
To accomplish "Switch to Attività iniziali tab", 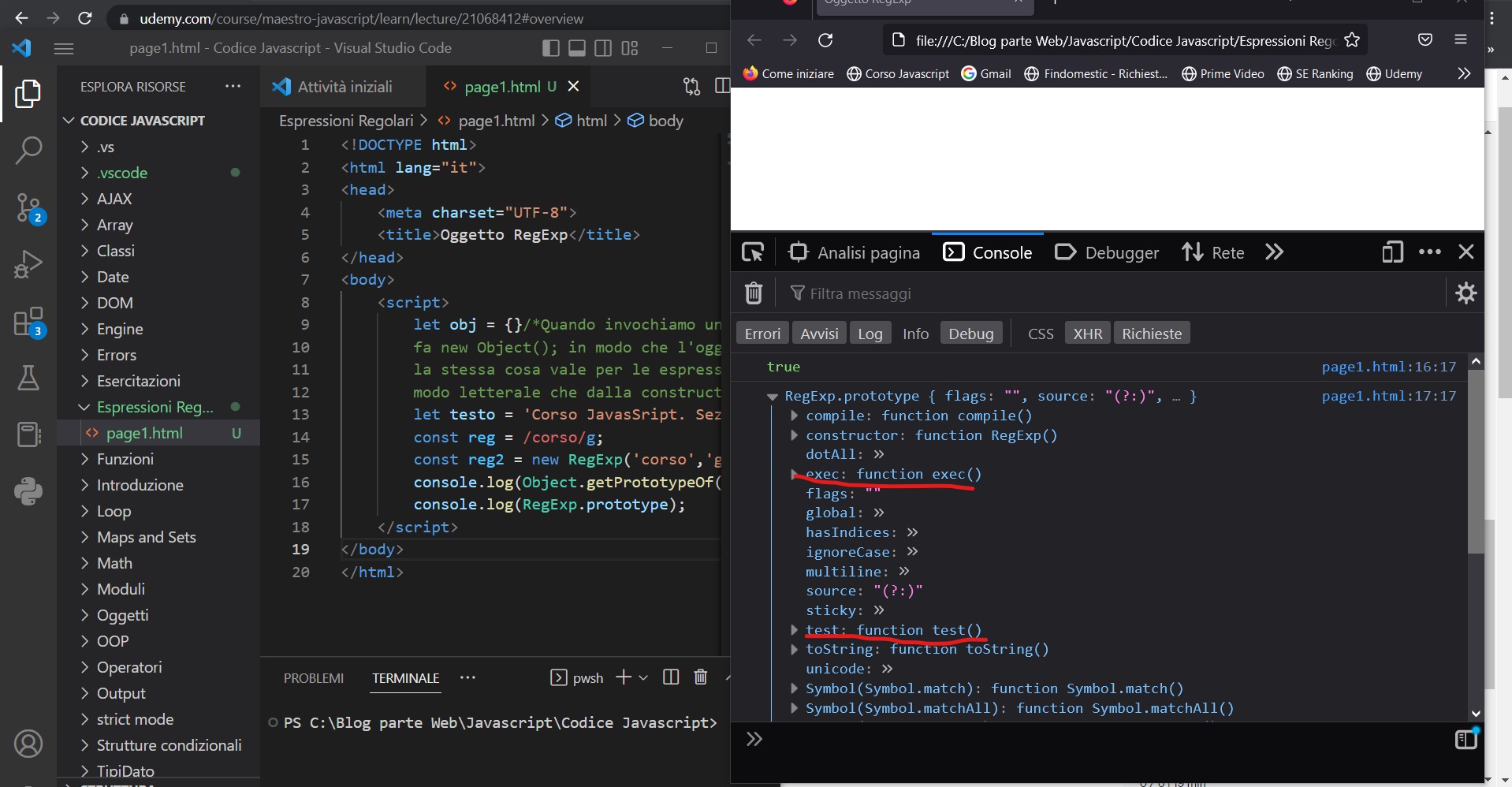I will (343, 87).
